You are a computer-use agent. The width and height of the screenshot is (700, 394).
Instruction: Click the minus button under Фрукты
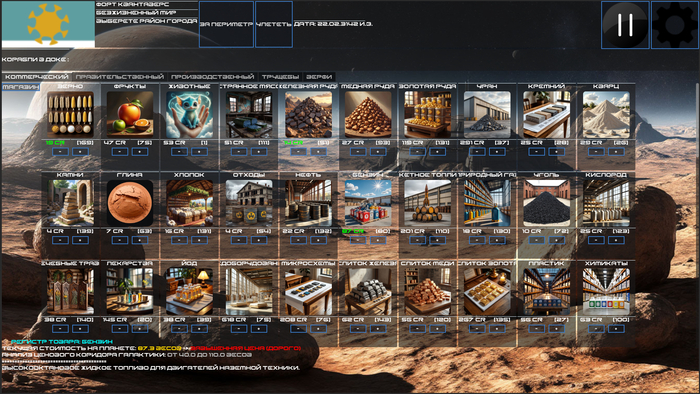click(x=120, y=152)
